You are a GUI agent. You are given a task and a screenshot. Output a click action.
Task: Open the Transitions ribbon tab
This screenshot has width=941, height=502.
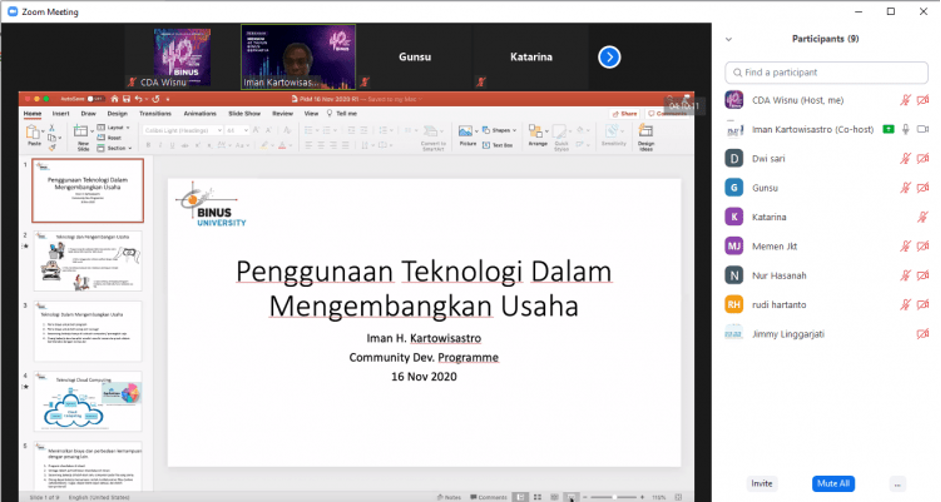[156, 114]
